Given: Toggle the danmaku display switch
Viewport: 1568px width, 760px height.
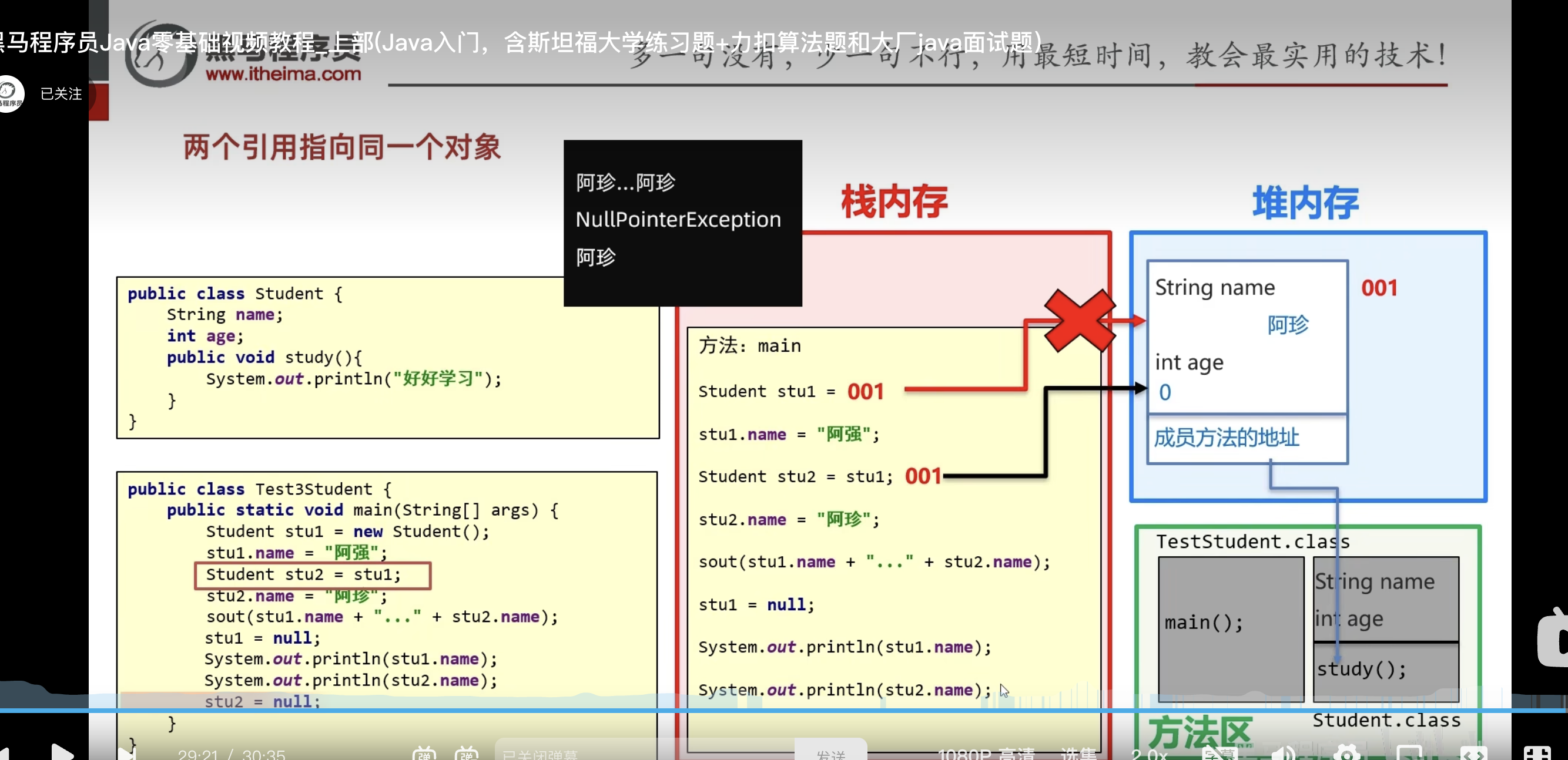Looking at the screenshot, I should pyautogui.click(x=424, y=755).
